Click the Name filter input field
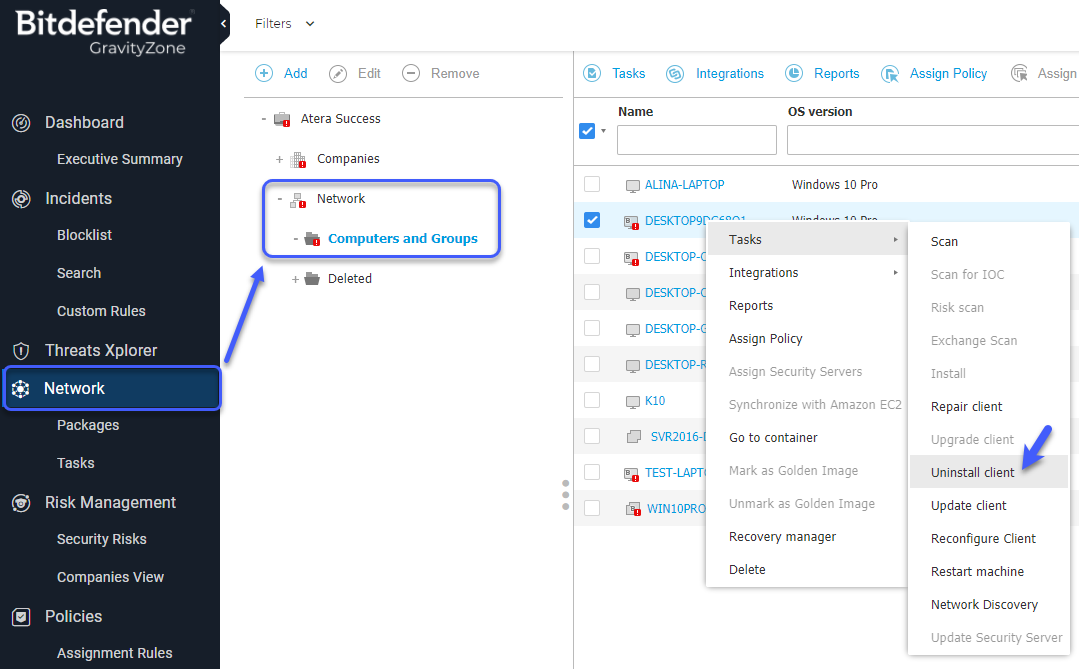Viewport: 1079px width, 669px height. (x=696, y=140)
